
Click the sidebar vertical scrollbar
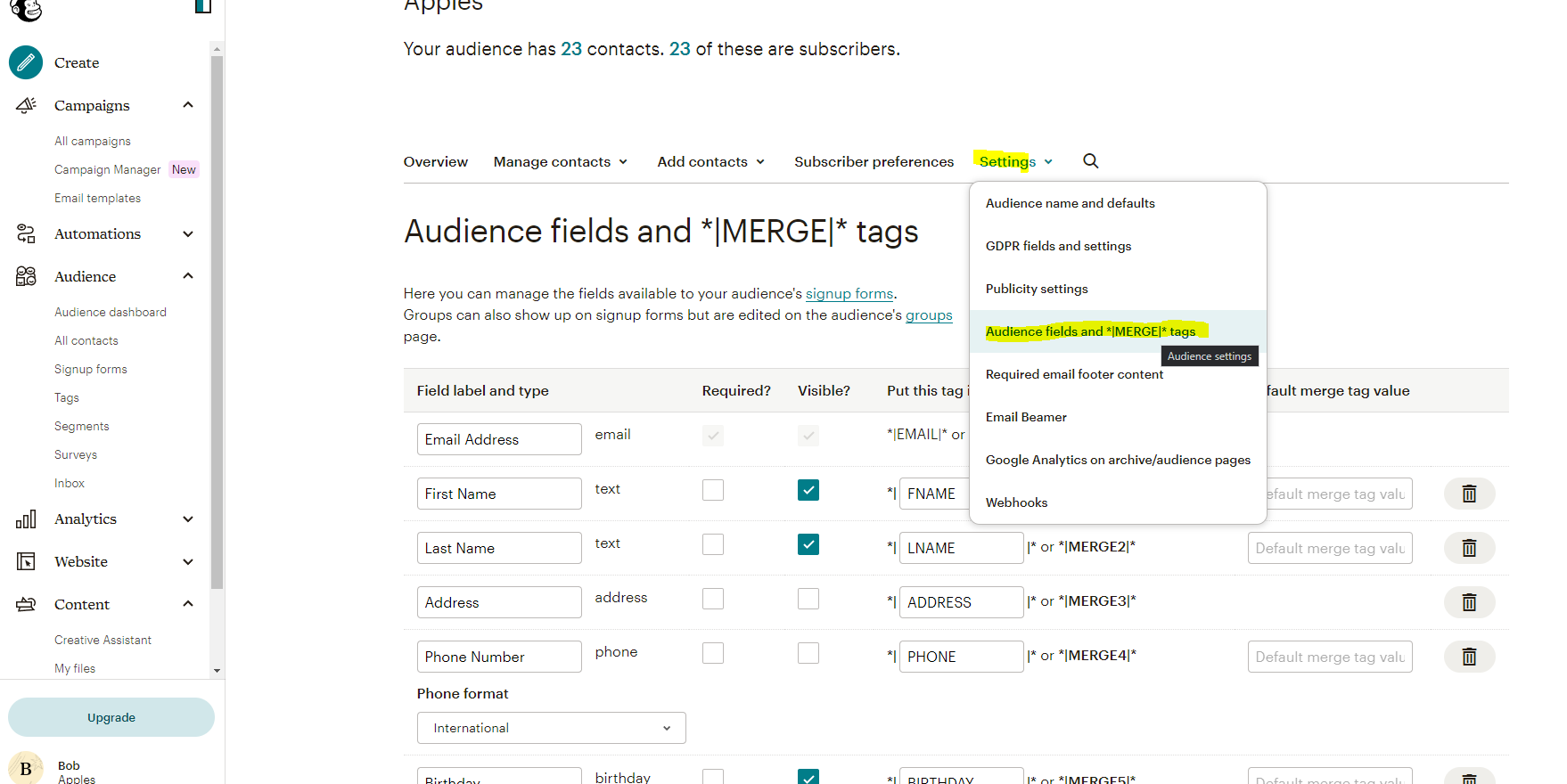217,322
